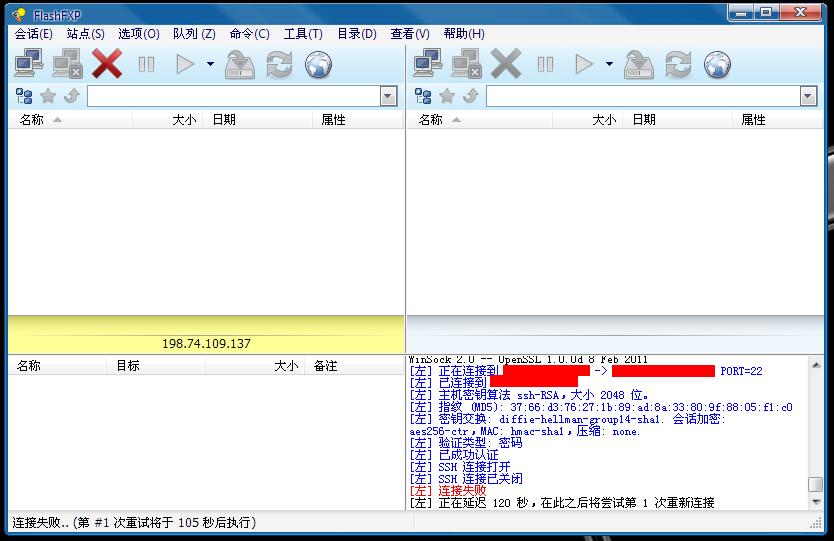Open the right pane transfer dropdown arrow
834x541 pixels.
[610, 64]
